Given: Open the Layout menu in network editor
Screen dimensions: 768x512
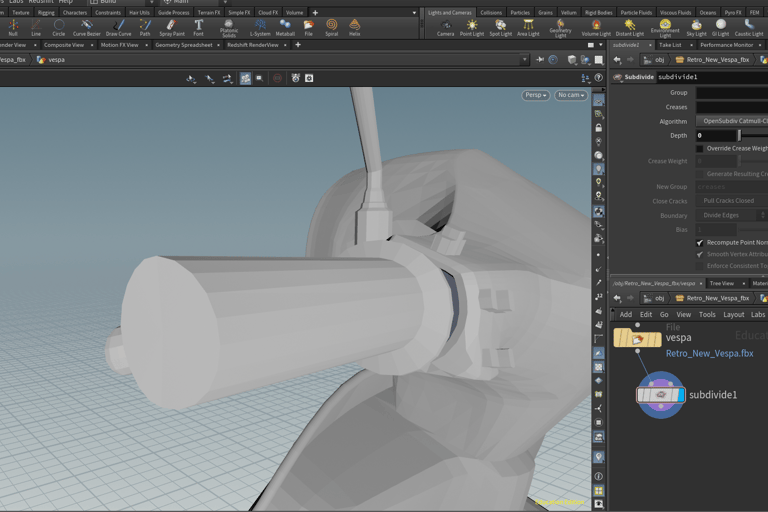Looking at the screenshot, I should point(734,314).
